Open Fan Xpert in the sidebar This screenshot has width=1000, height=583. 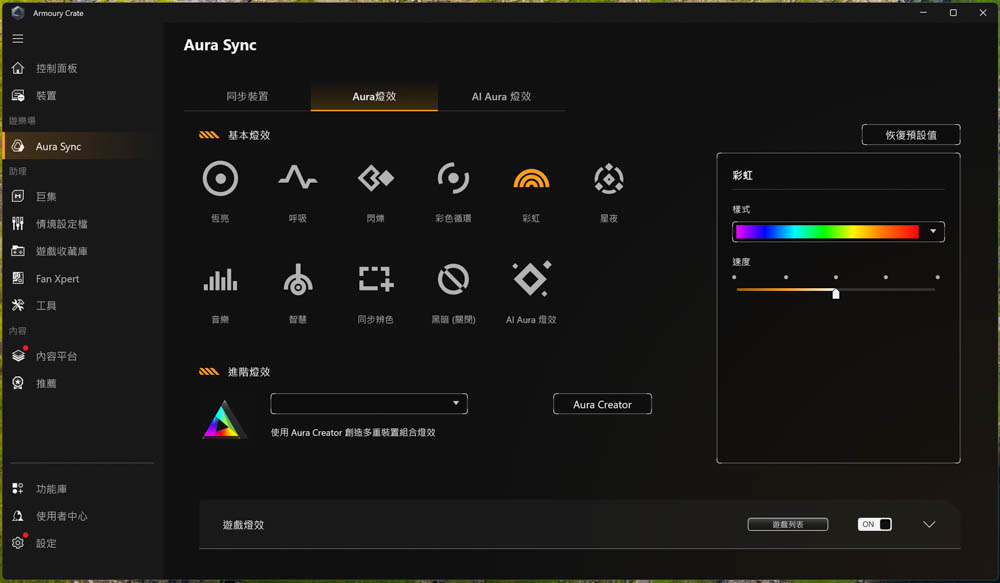click(57, 279)
